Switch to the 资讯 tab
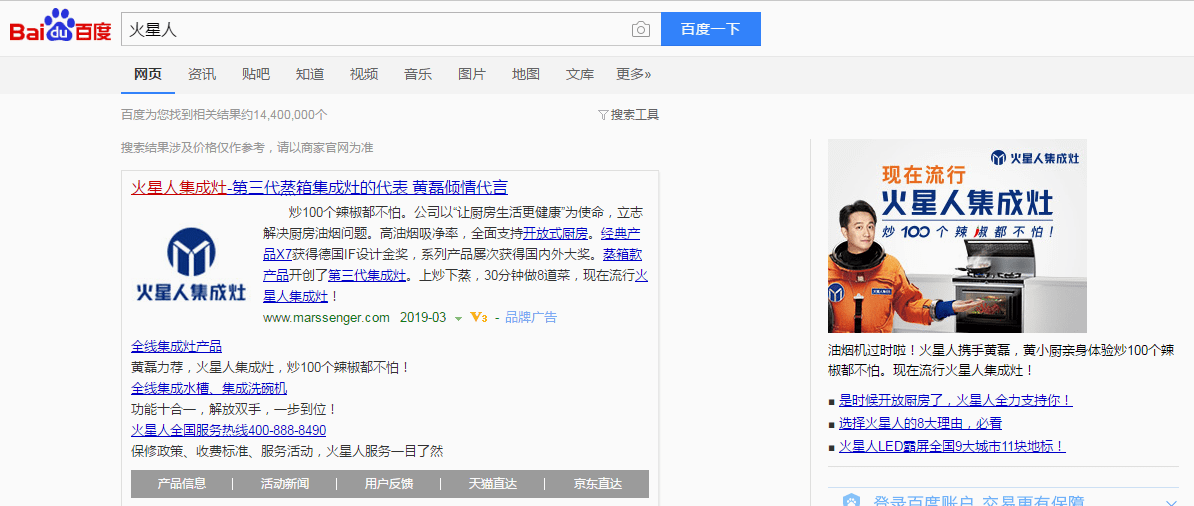The image size is (1194, 506). click(202, 75)
